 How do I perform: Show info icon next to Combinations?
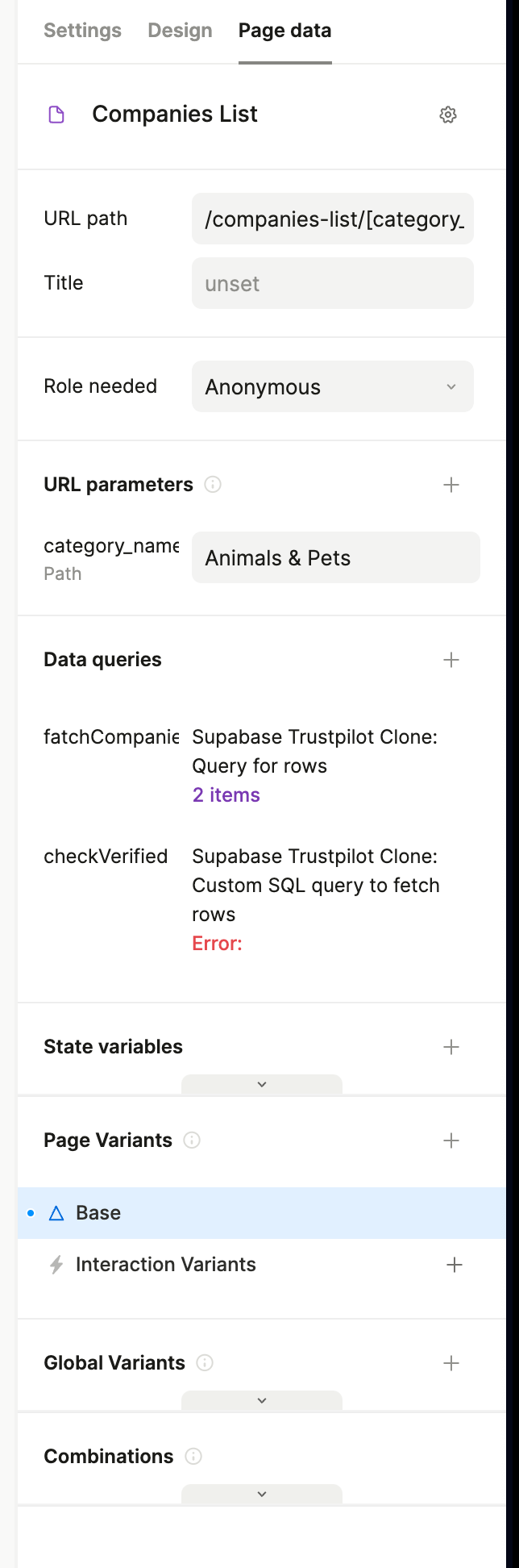pyautogui.click(x=193, y=1456)
